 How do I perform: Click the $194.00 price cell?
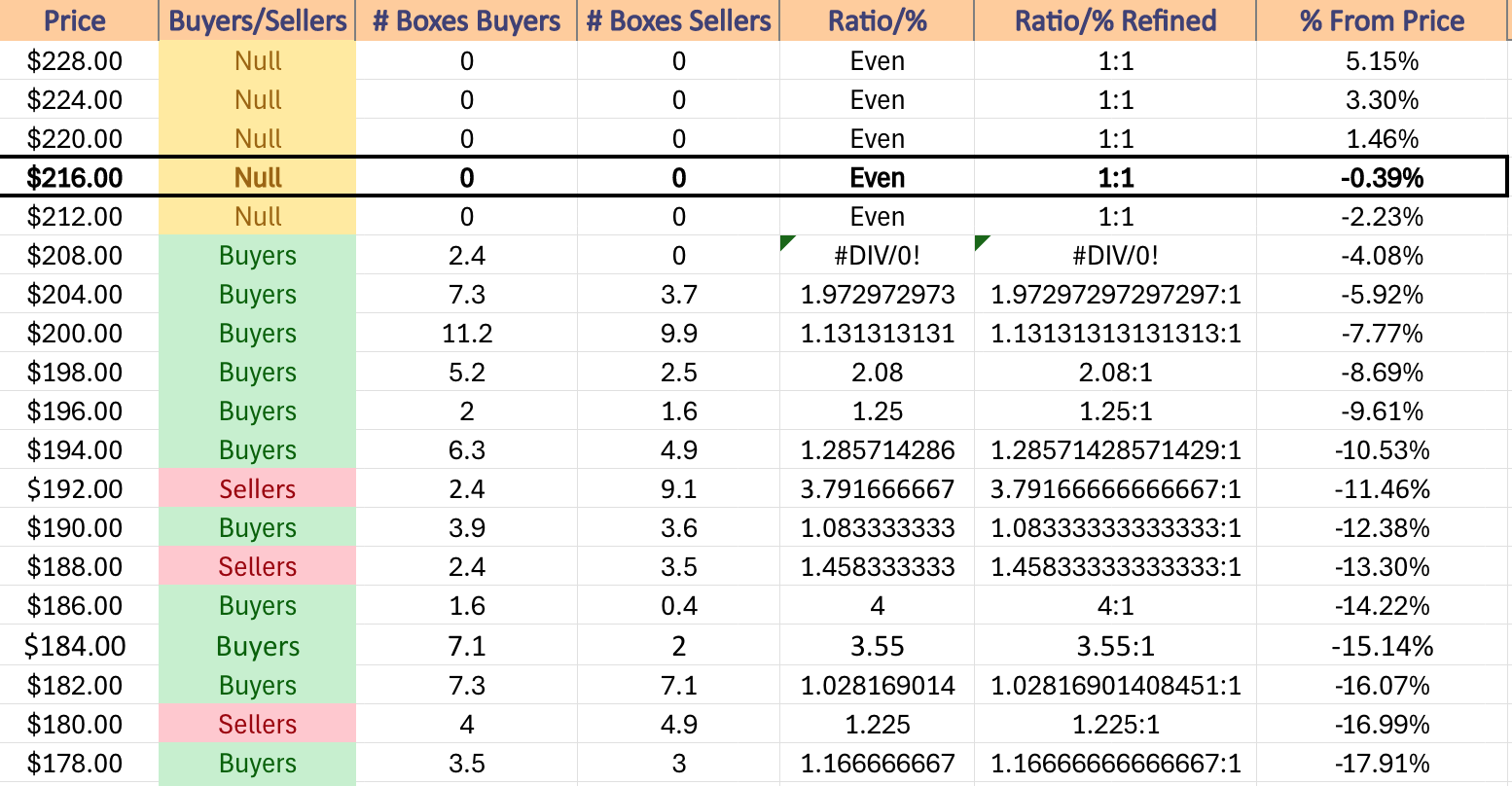click(79, 450)
